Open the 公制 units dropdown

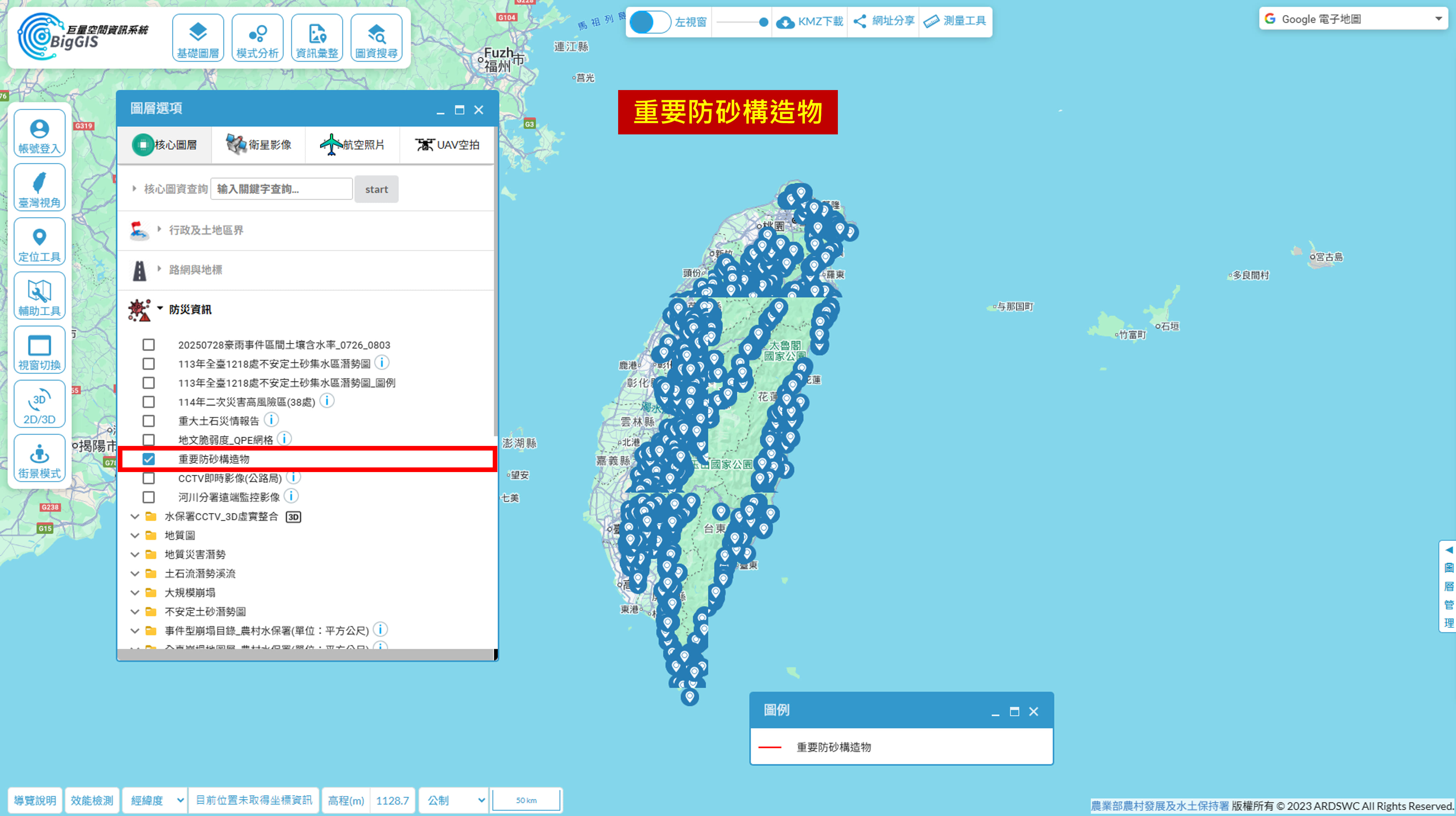click(453, 800)
